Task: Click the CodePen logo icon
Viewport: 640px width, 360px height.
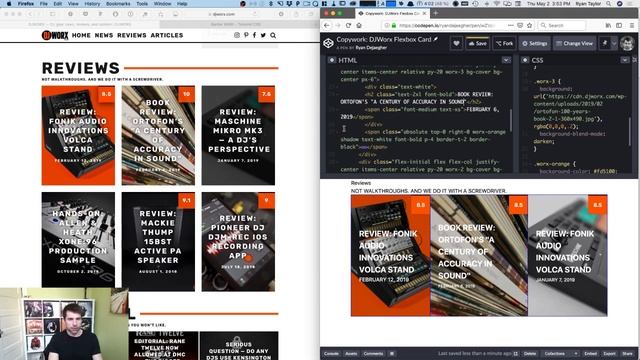Action: (328, 43)
